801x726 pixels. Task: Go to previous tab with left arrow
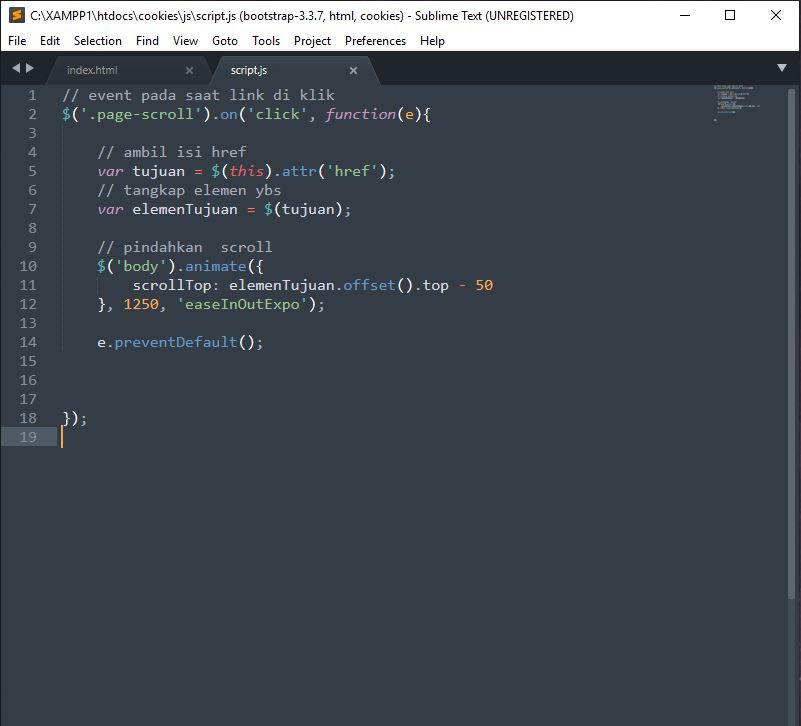tap(16, 67)
